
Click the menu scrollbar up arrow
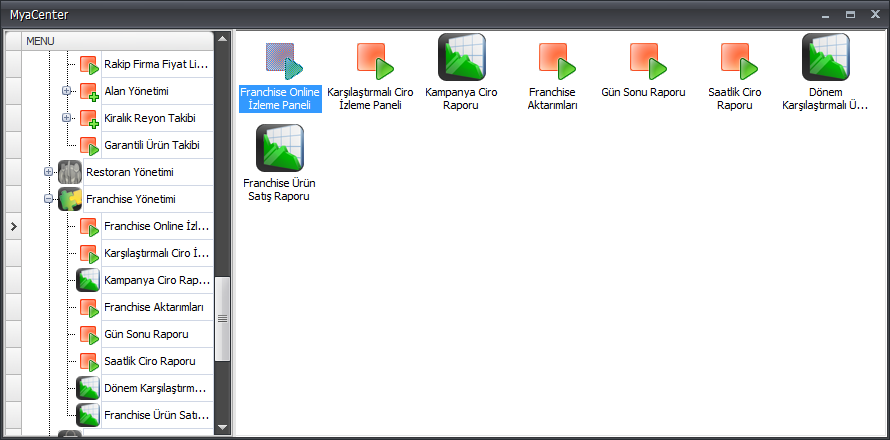tap(222, 39)
